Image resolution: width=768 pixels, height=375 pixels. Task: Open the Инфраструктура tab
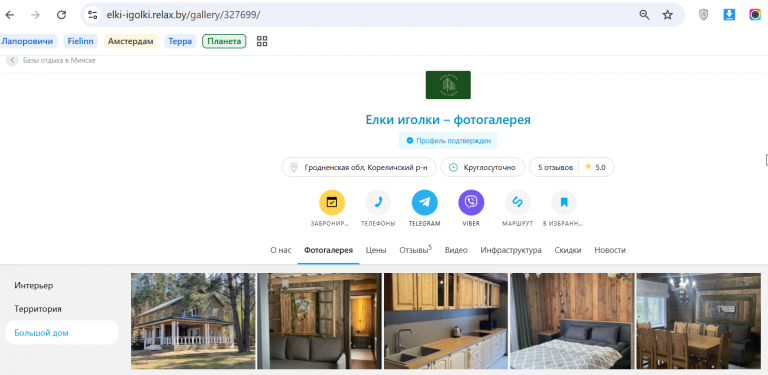(x=511, y=250)
